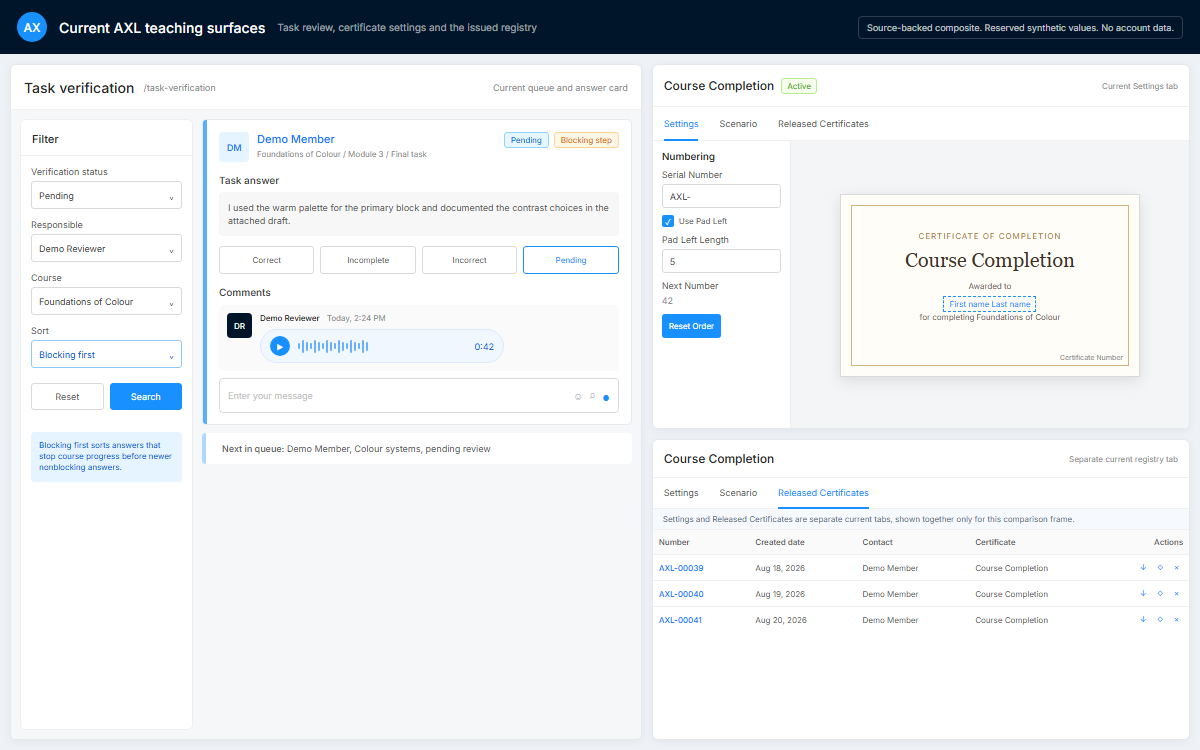The width and height of the screenshot is (1200, 750).
Task: Click the blue send dot in the message box
Action: pyautogui.click(x=606, y=397)
